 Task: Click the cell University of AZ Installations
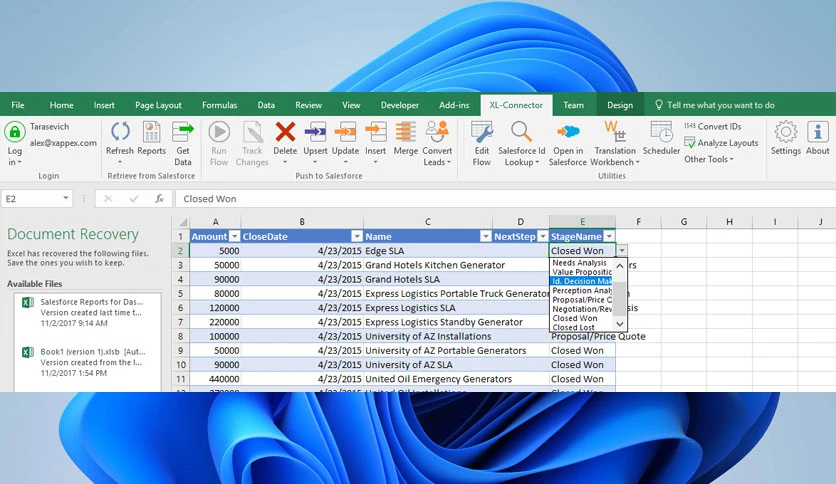coord(428,336)
